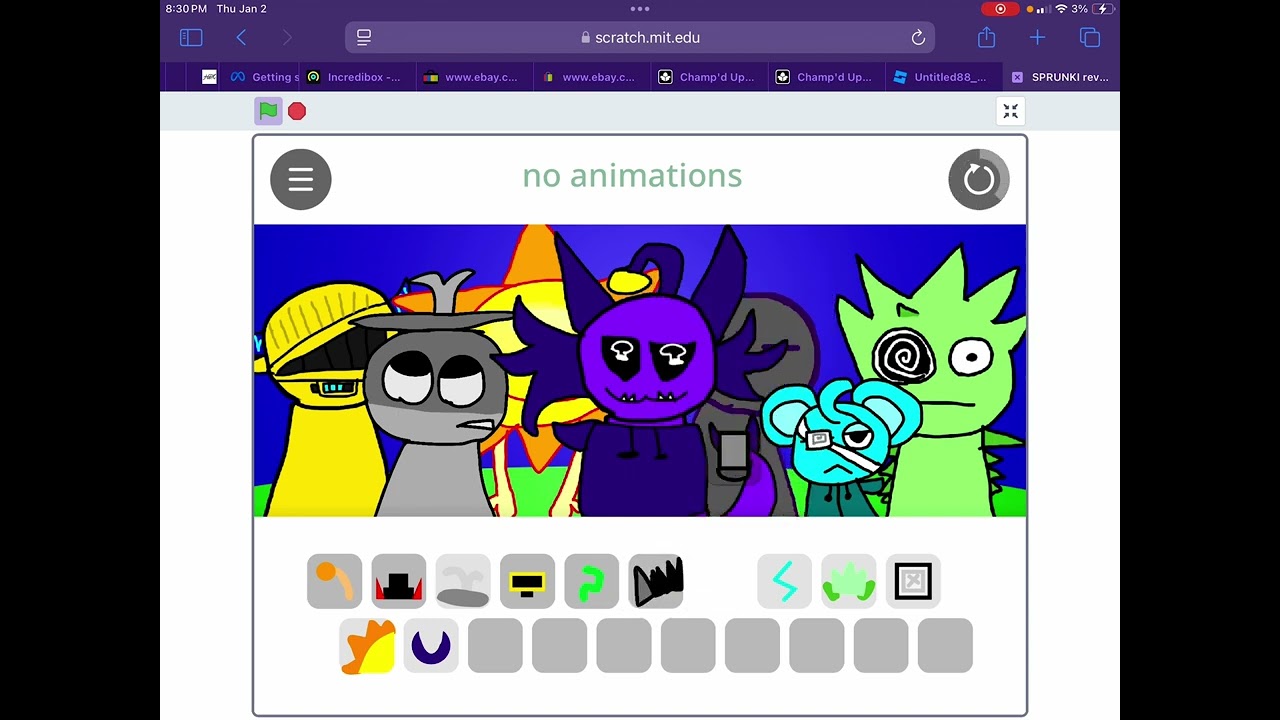Tap the red screen recording indicator
This screenshot has height=720, width=1280.
1000,9
